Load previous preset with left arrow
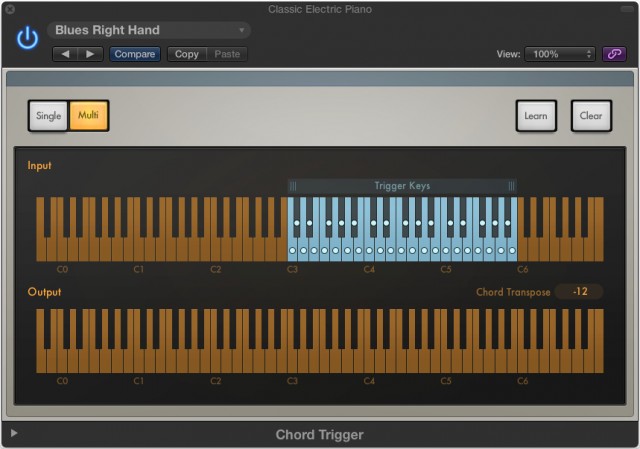The width and height of the screenshot is (640, 449). click(x=66, y=54)
